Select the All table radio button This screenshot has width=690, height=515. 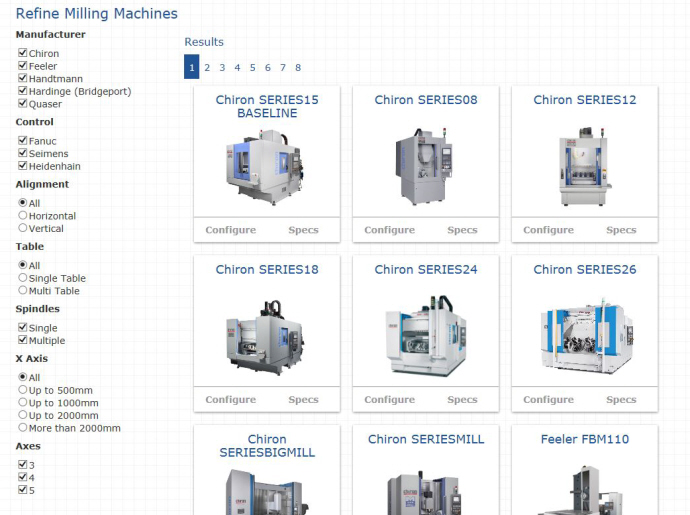coord(22,265)
